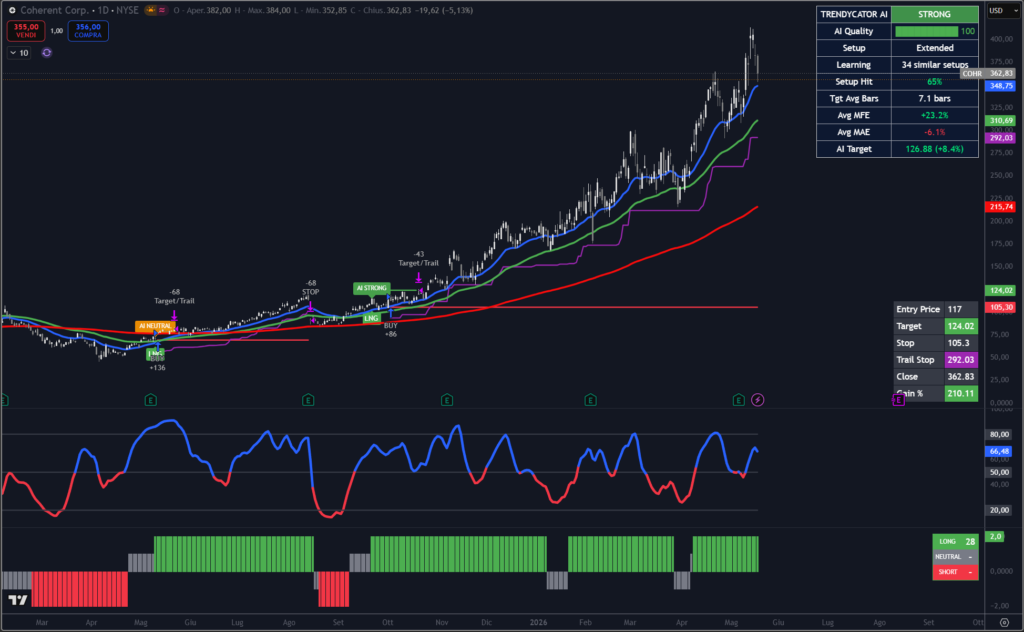The width and height of the screenshot is (1024, 632).
Task: Click the TRENDYCATOR AI header cell
Action: (x=854, y=14)
